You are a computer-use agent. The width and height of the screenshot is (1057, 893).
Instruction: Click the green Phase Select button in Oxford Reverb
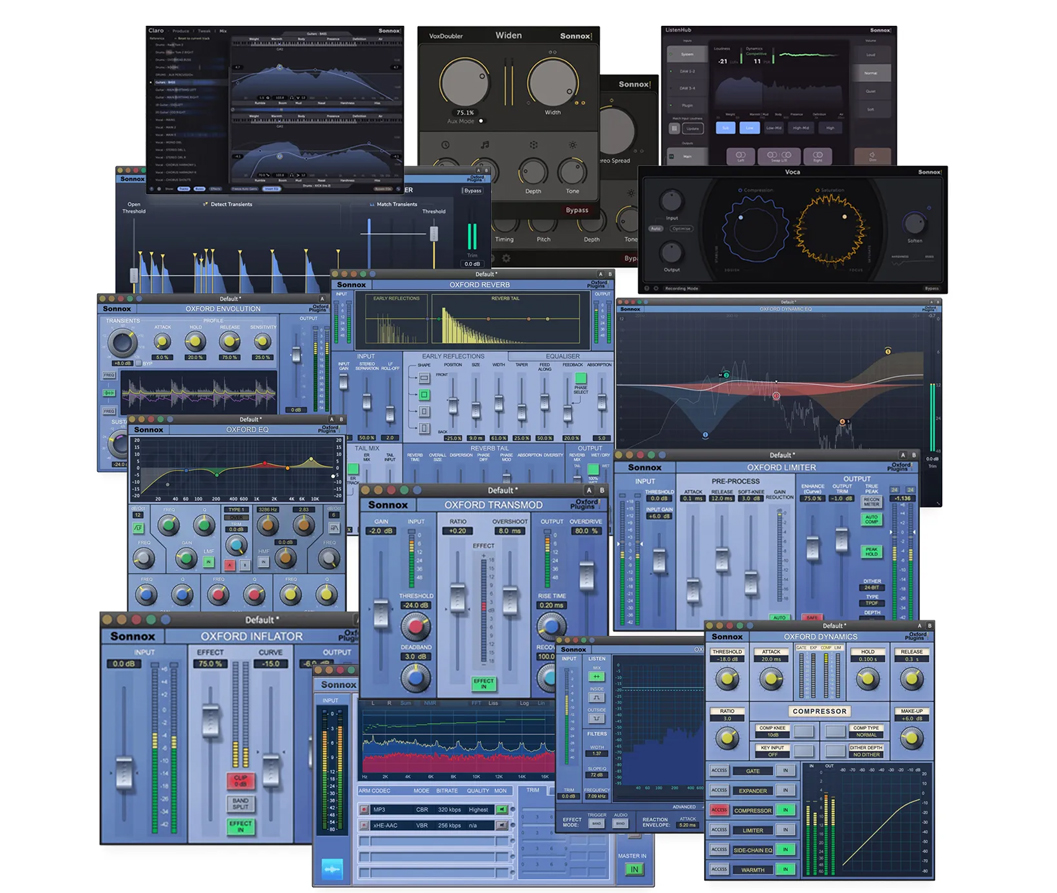coord(580,379)
